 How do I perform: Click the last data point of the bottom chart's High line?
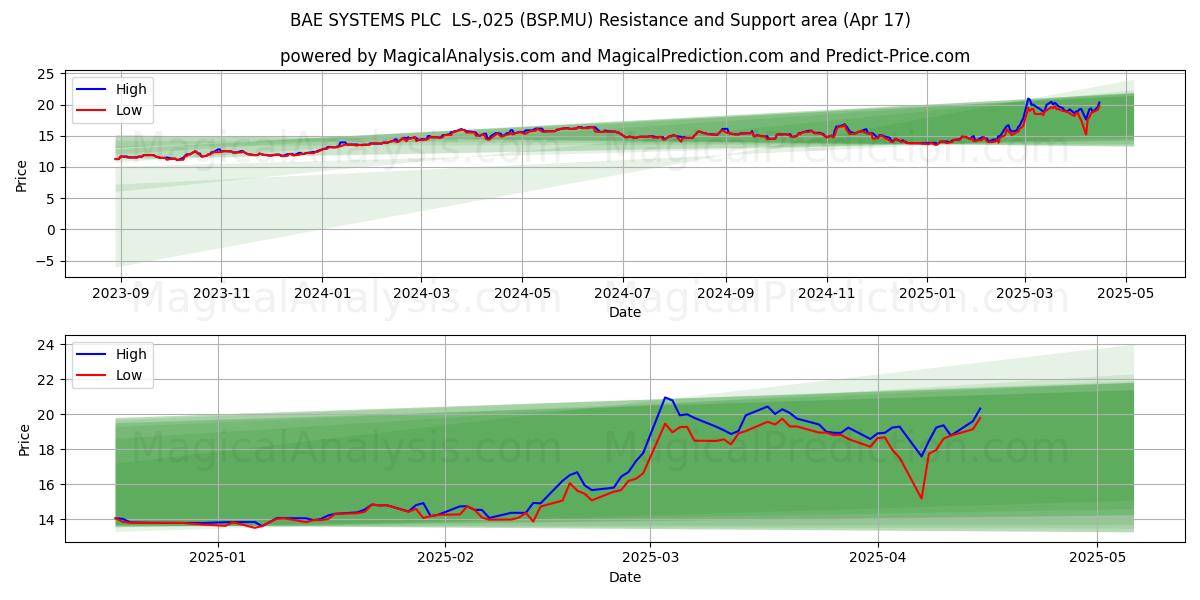tap(980, 408)
